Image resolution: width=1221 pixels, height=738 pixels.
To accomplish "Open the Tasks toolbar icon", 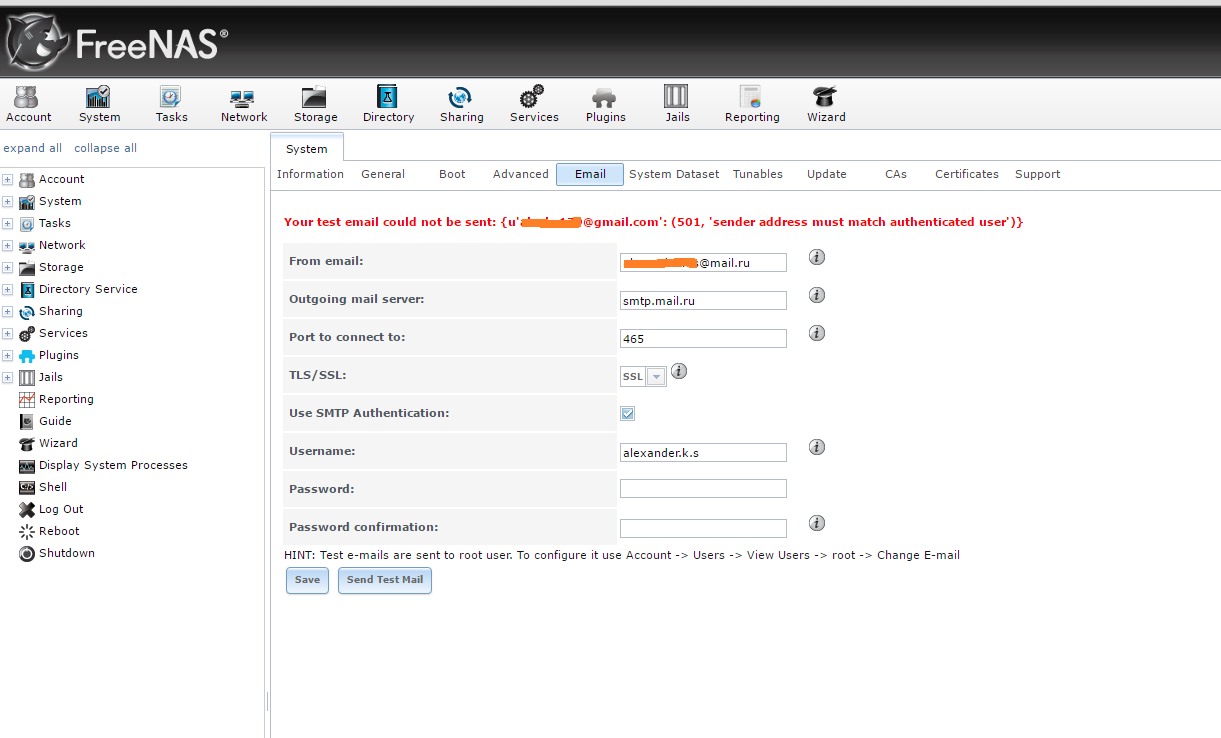I will pos(171,104).
